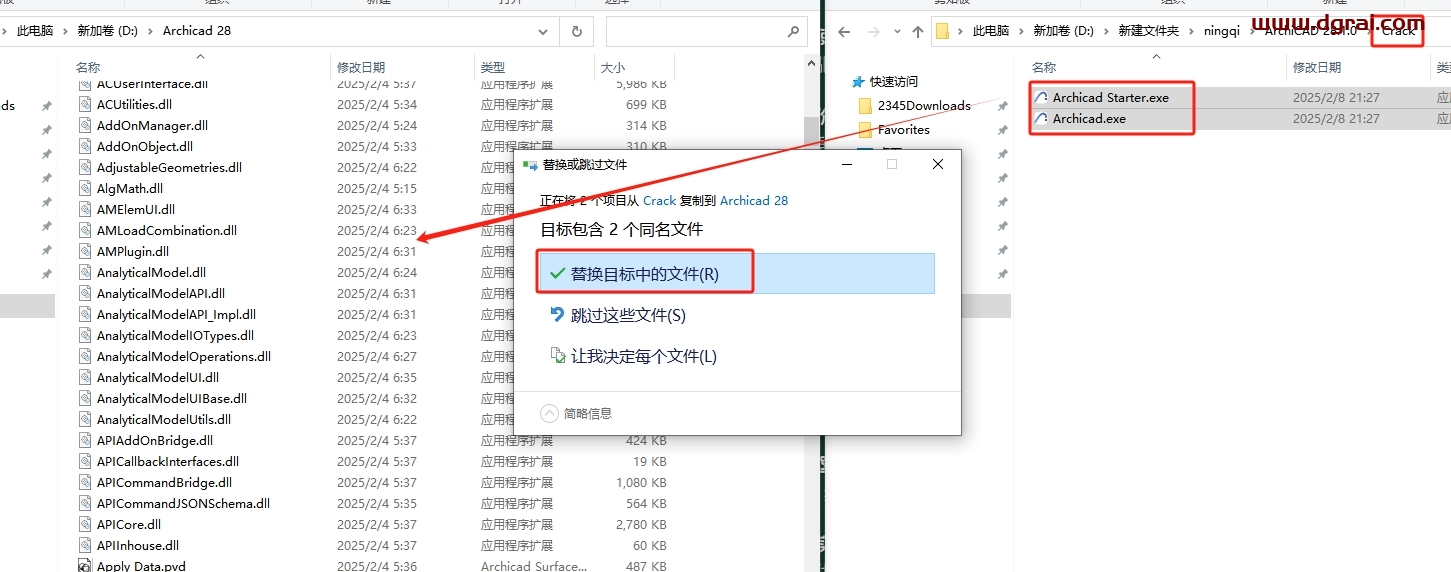Go up one level in Crack window
Viewport: 1451px width, 572px height.
pos(918,31)
